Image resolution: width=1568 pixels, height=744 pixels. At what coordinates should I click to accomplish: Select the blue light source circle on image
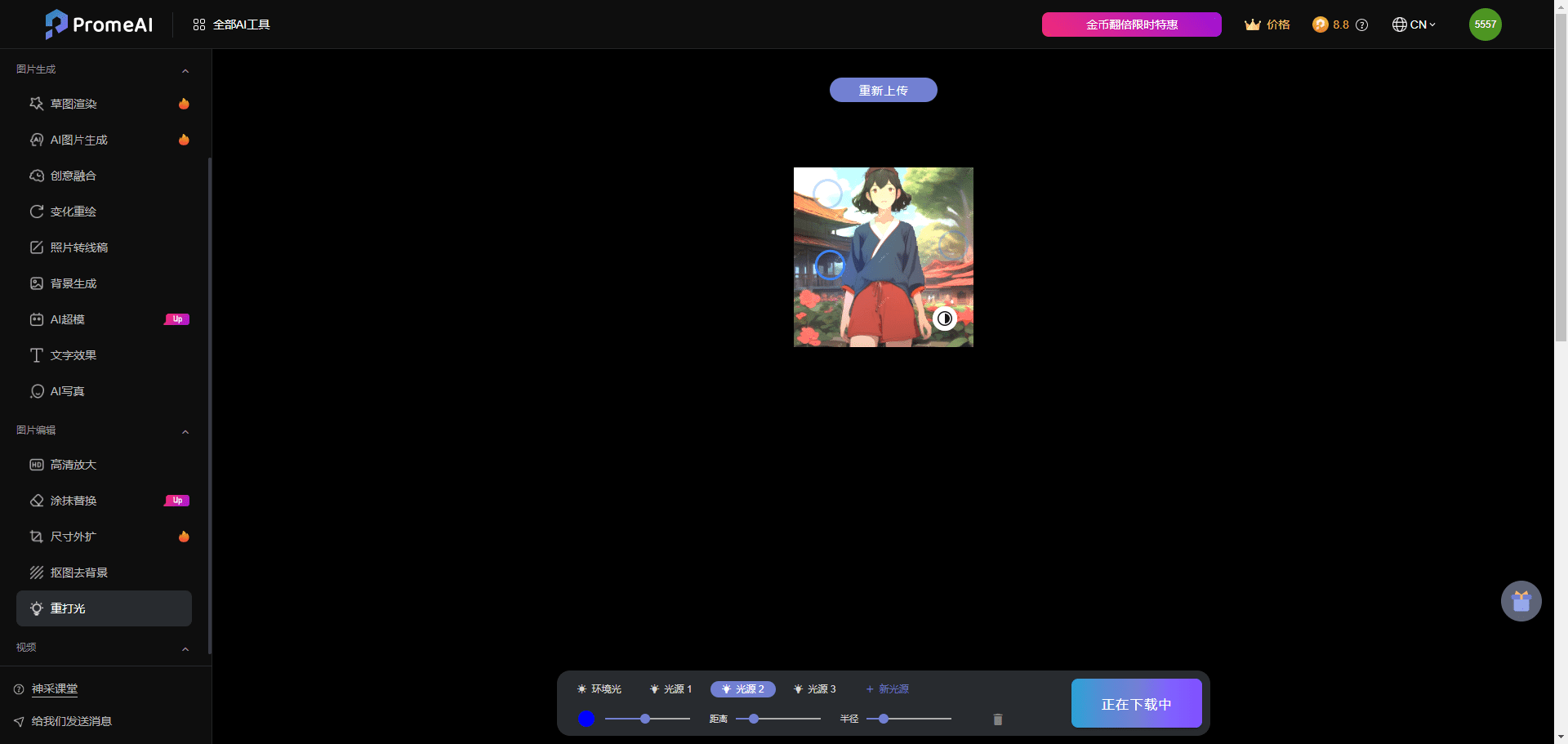pos(830,265)
